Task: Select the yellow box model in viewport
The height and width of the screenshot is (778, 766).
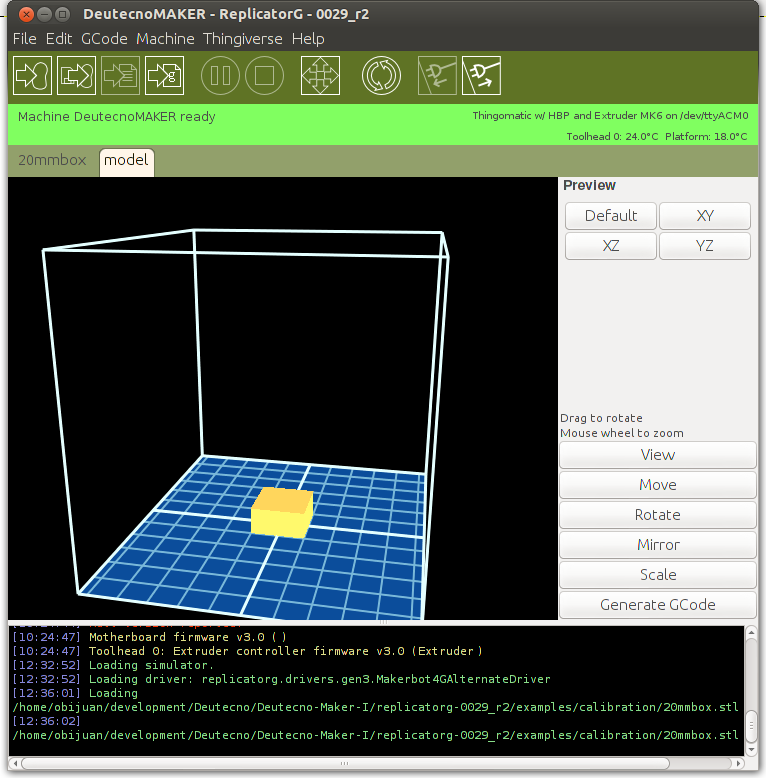Action: point(281,513)
